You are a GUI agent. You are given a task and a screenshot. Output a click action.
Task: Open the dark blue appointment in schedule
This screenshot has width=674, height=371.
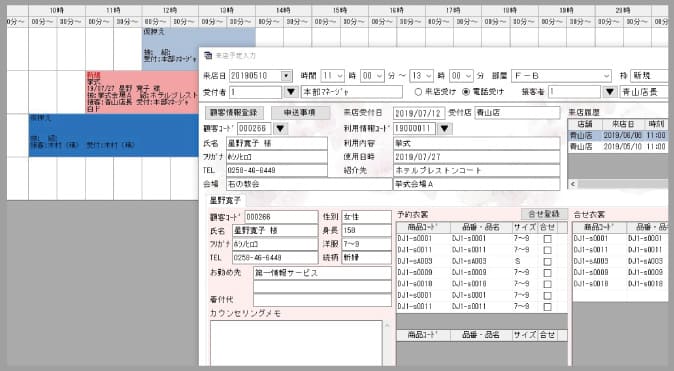click(113, 135)
